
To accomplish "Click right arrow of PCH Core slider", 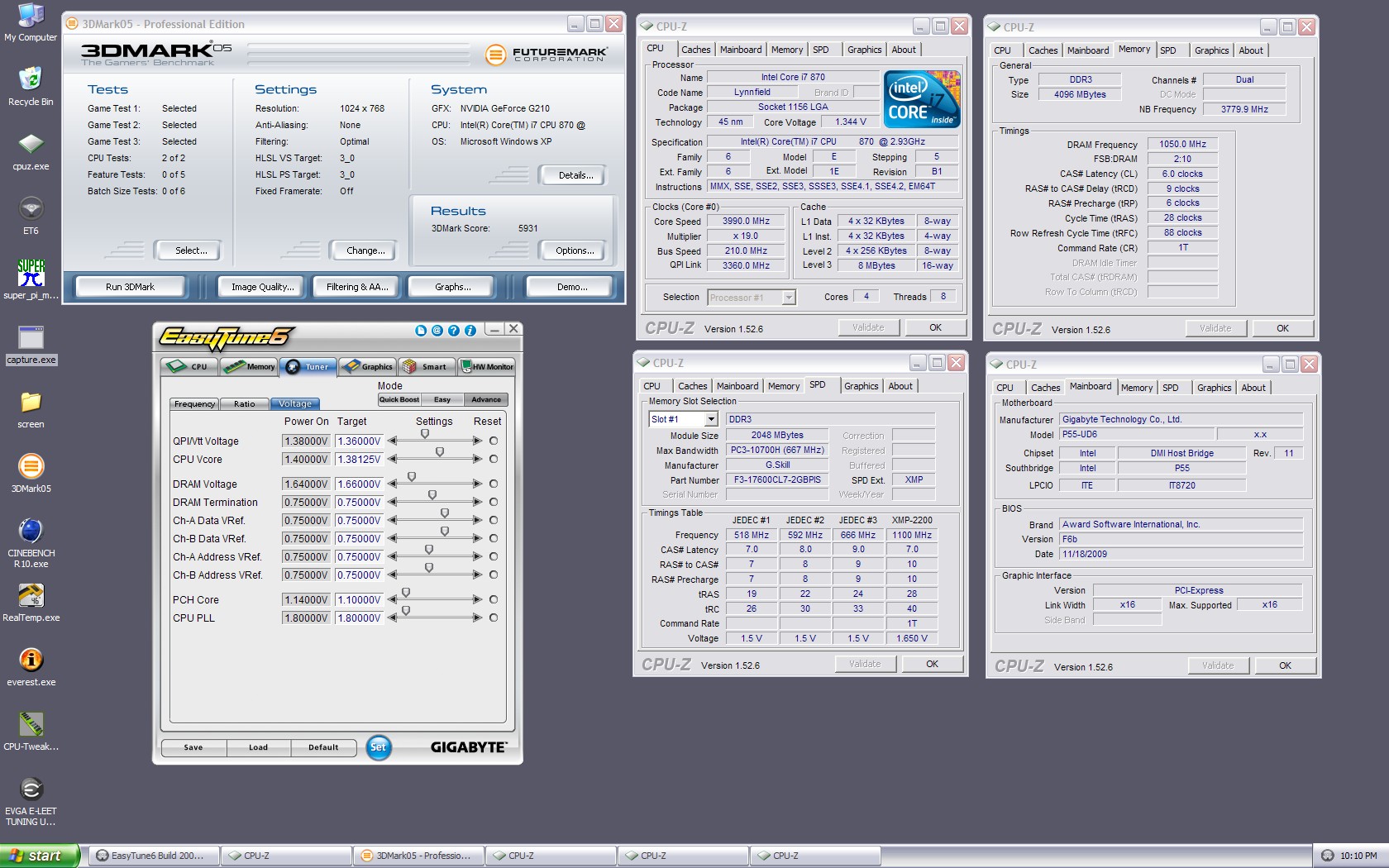I will coord(477,600).
